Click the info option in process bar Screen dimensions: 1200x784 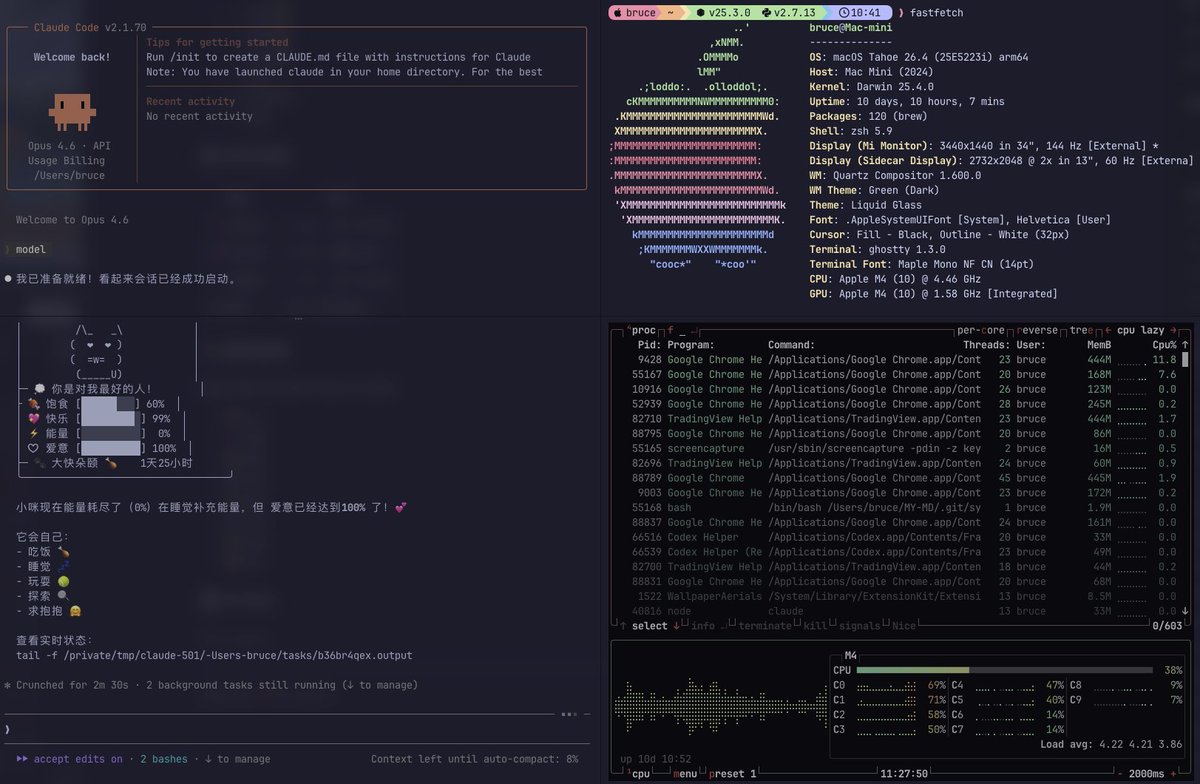click(703, 626)
